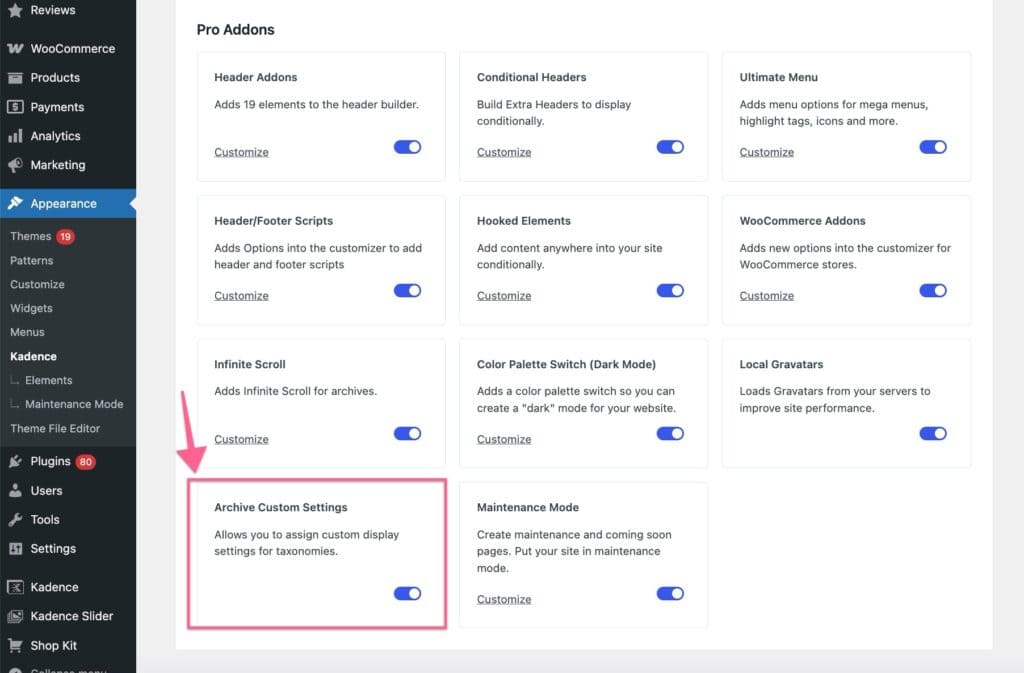Open the Themes menu item

(30, 236)
